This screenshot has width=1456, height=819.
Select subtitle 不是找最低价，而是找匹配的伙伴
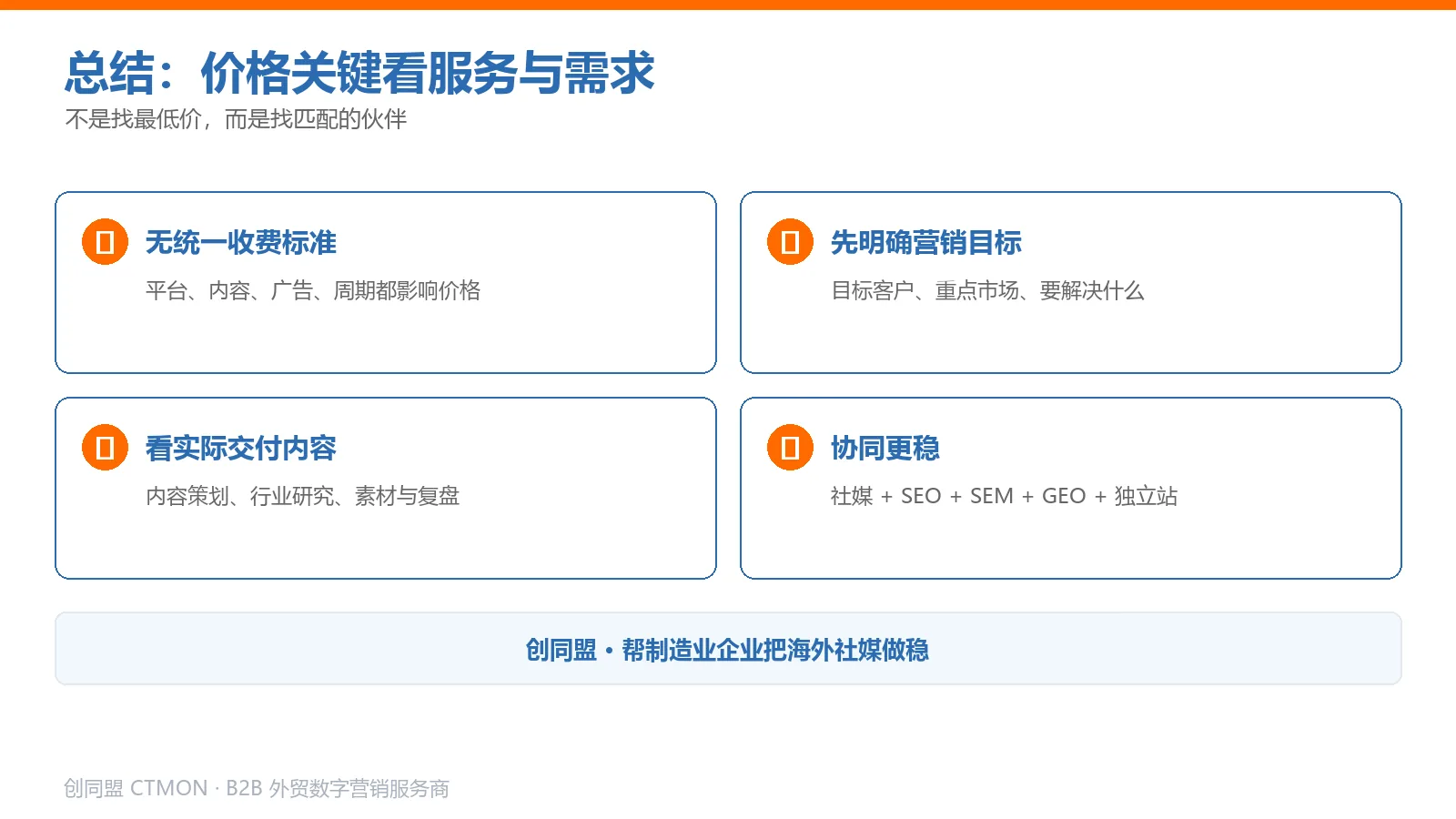point(236,119)
